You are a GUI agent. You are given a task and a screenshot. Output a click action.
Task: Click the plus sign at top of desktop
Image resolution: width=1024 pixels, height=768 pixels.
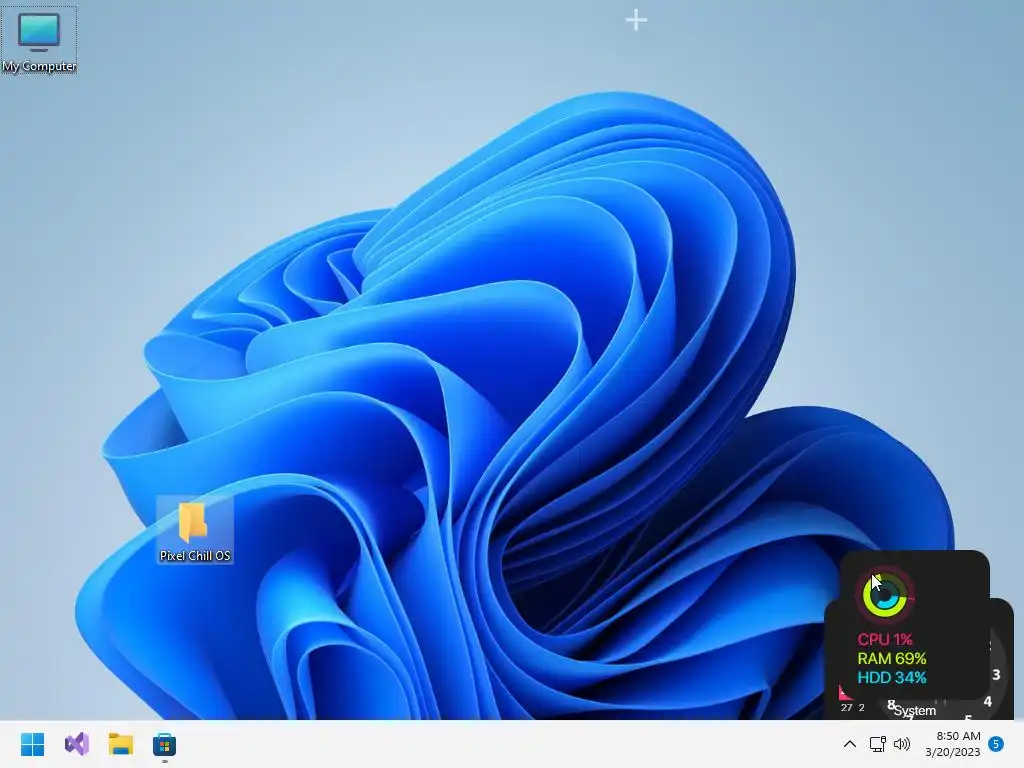(x=636, y=20)
